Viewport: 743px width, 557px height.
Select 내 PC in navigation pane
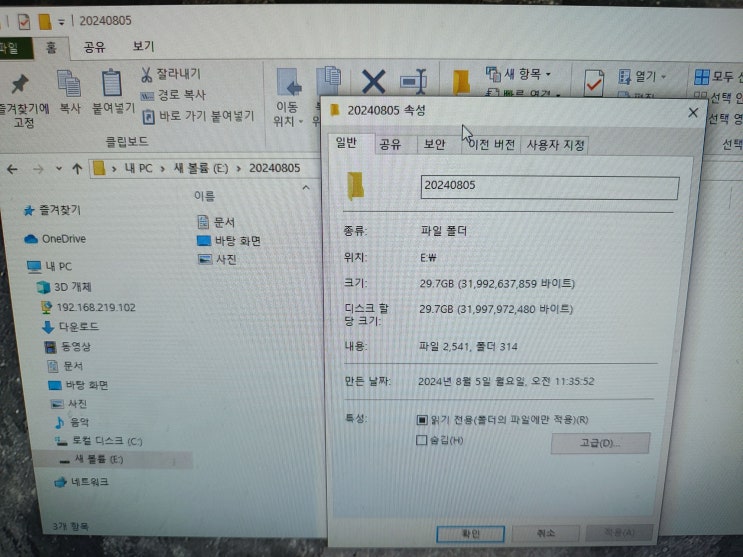click(x=50, y=267)
